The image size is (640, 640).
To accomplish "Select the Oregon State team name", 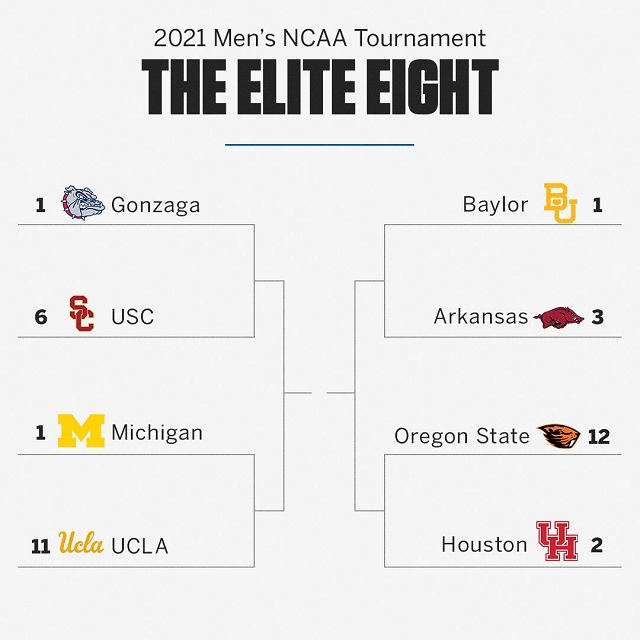I will click(x=462, y=436).
